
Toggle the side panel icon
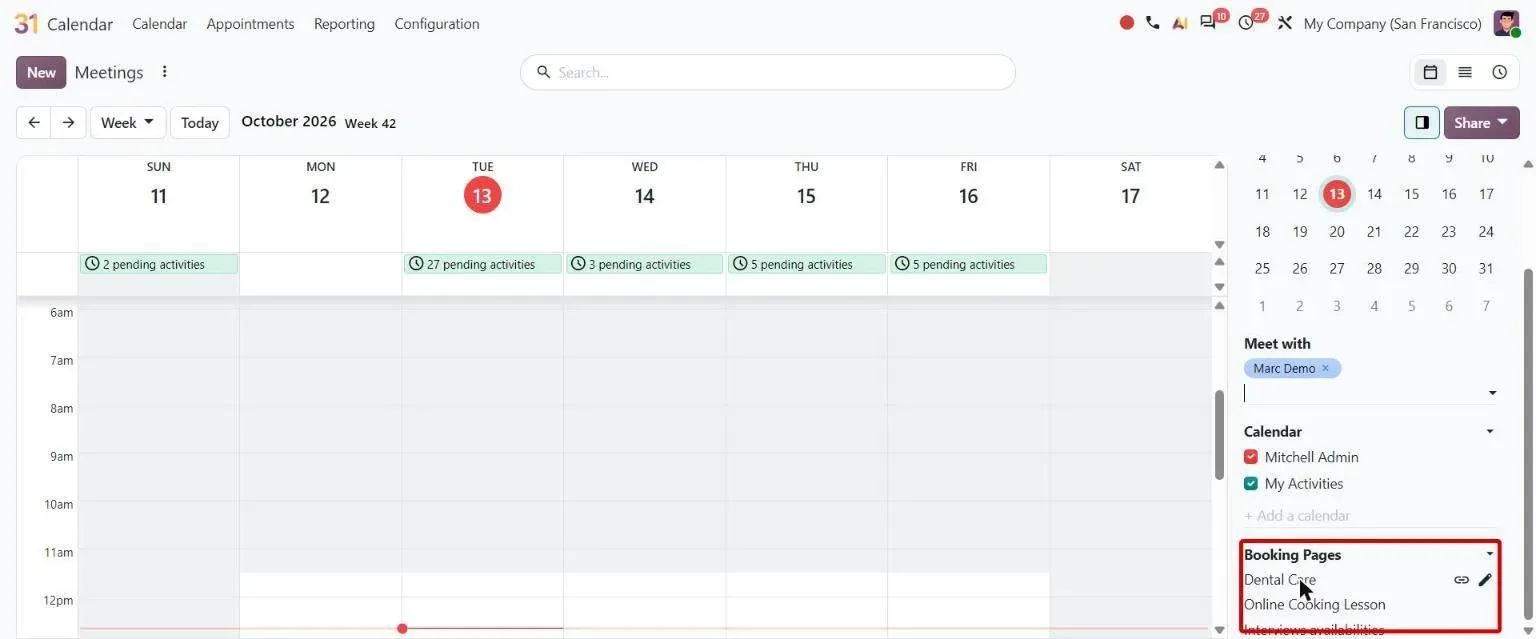(x=1422, y=122)
